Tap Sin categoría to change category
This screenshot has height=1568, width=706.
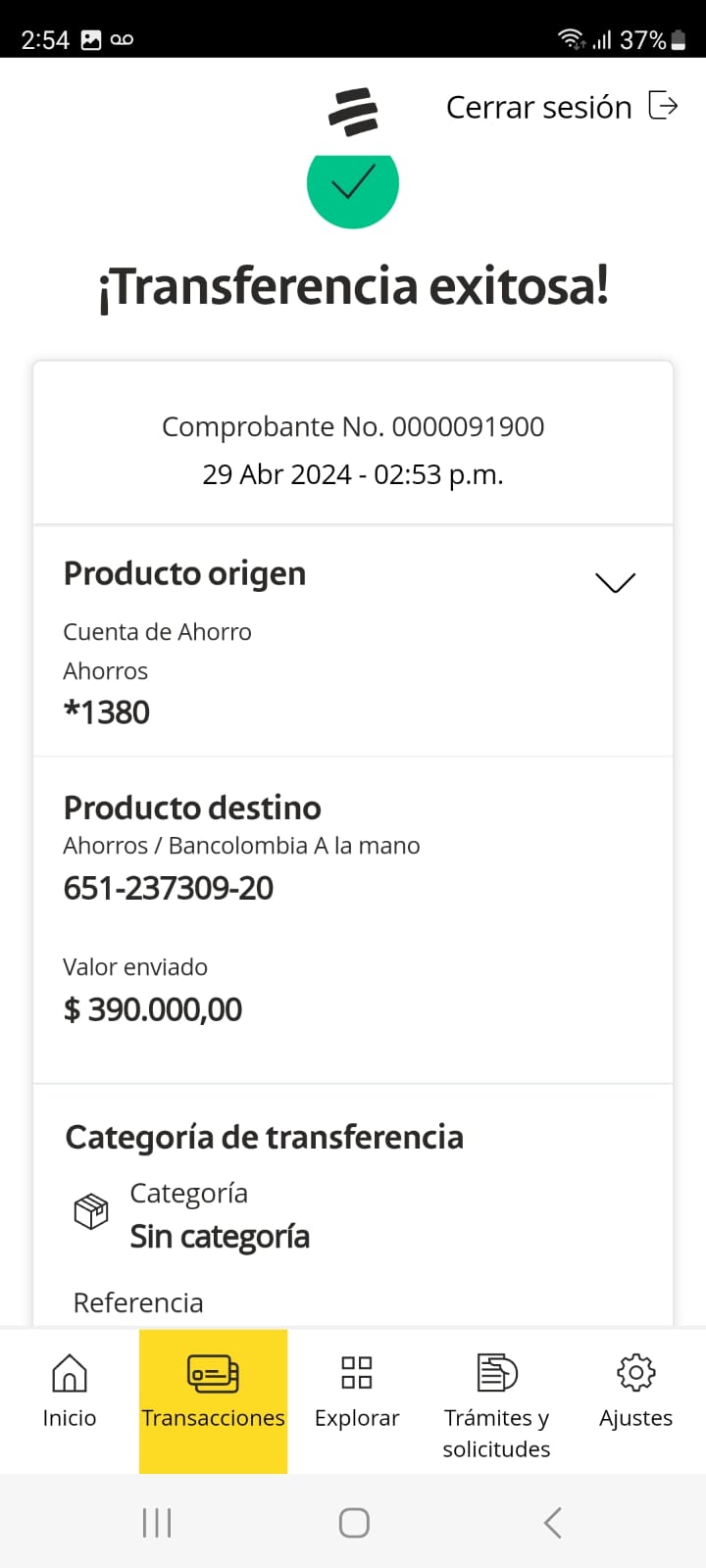(220, 1237)
